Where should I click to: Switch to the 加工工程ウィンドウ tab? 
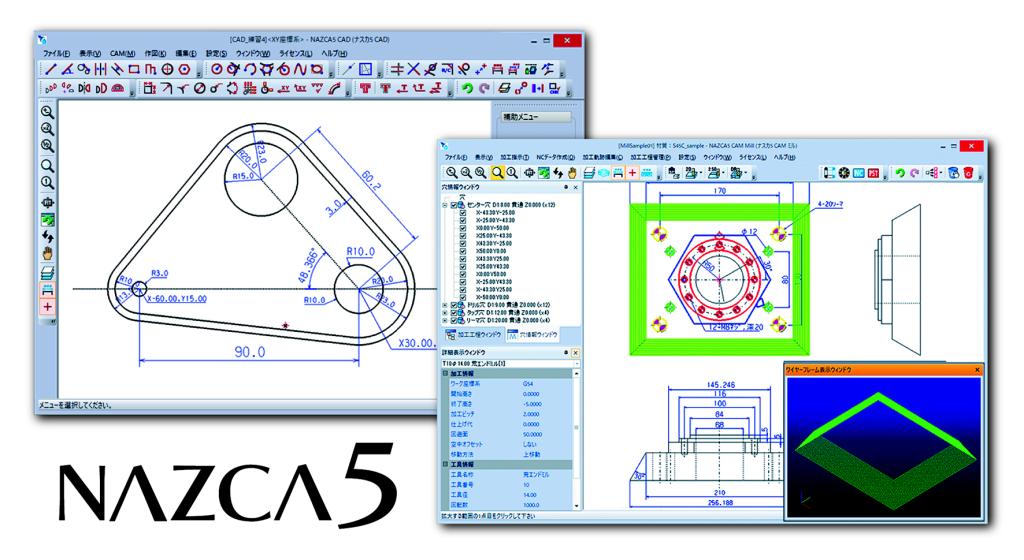pos(473,334)
